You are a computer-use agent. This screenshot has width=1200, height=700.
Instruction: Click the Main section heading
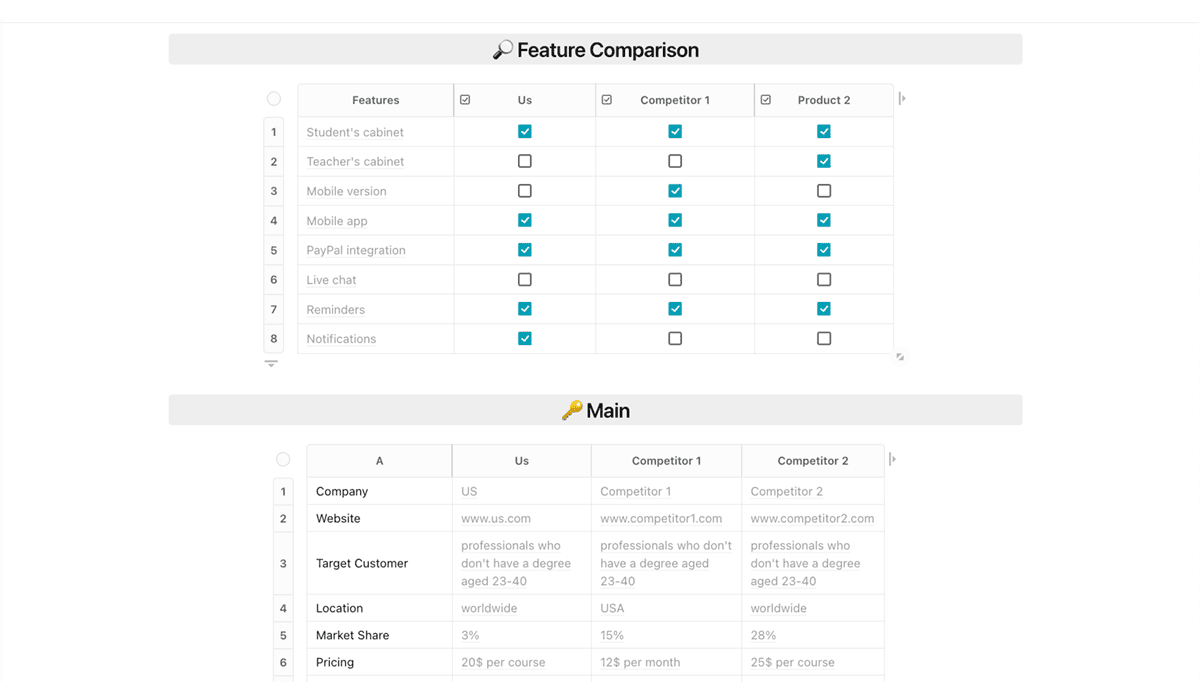click(596, 410)
